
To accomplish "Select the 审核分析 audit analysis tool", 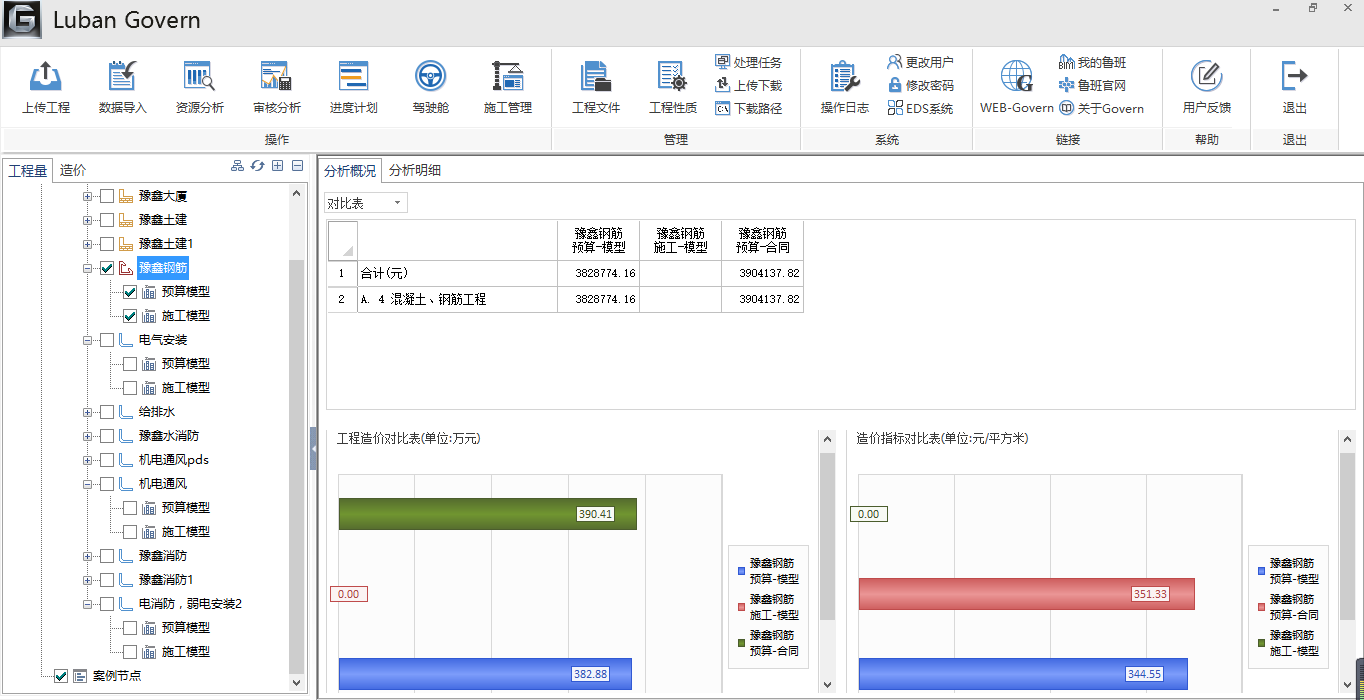I will [277, 87].
